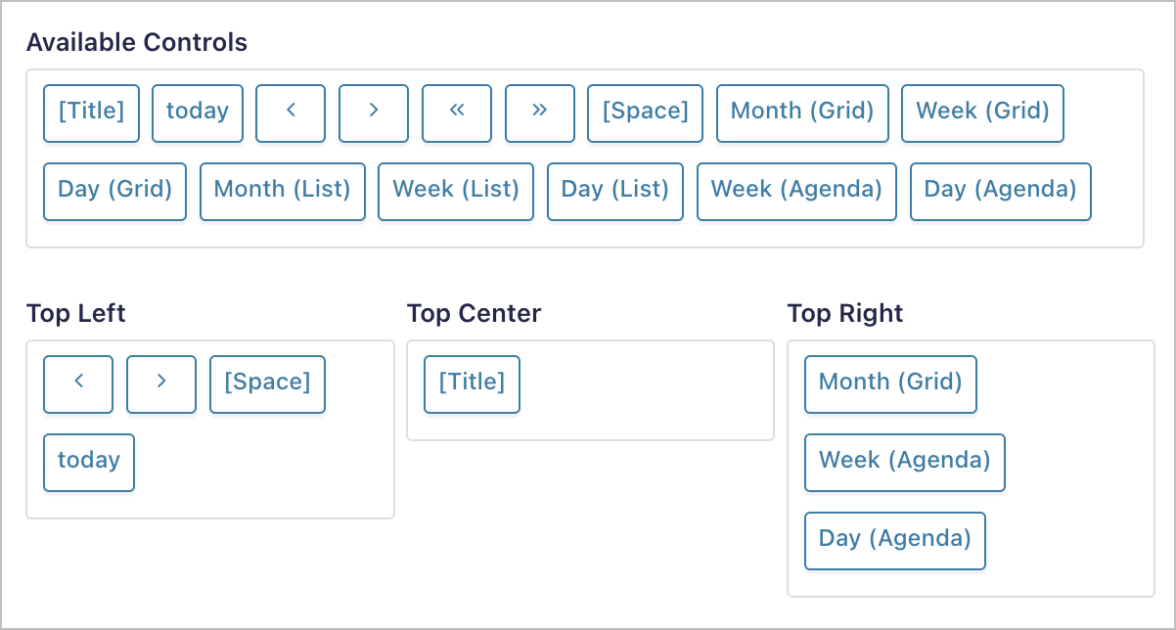The height and width of the screenshot is (630, 1176).
Task: Select Month (Grid) from Available Controls
Action: 802,113
